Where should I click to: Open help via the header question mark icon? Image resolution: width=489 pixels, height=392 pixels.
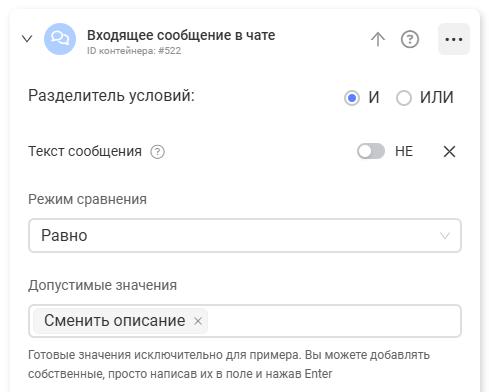pyautogui.click(x=410, y=39)
